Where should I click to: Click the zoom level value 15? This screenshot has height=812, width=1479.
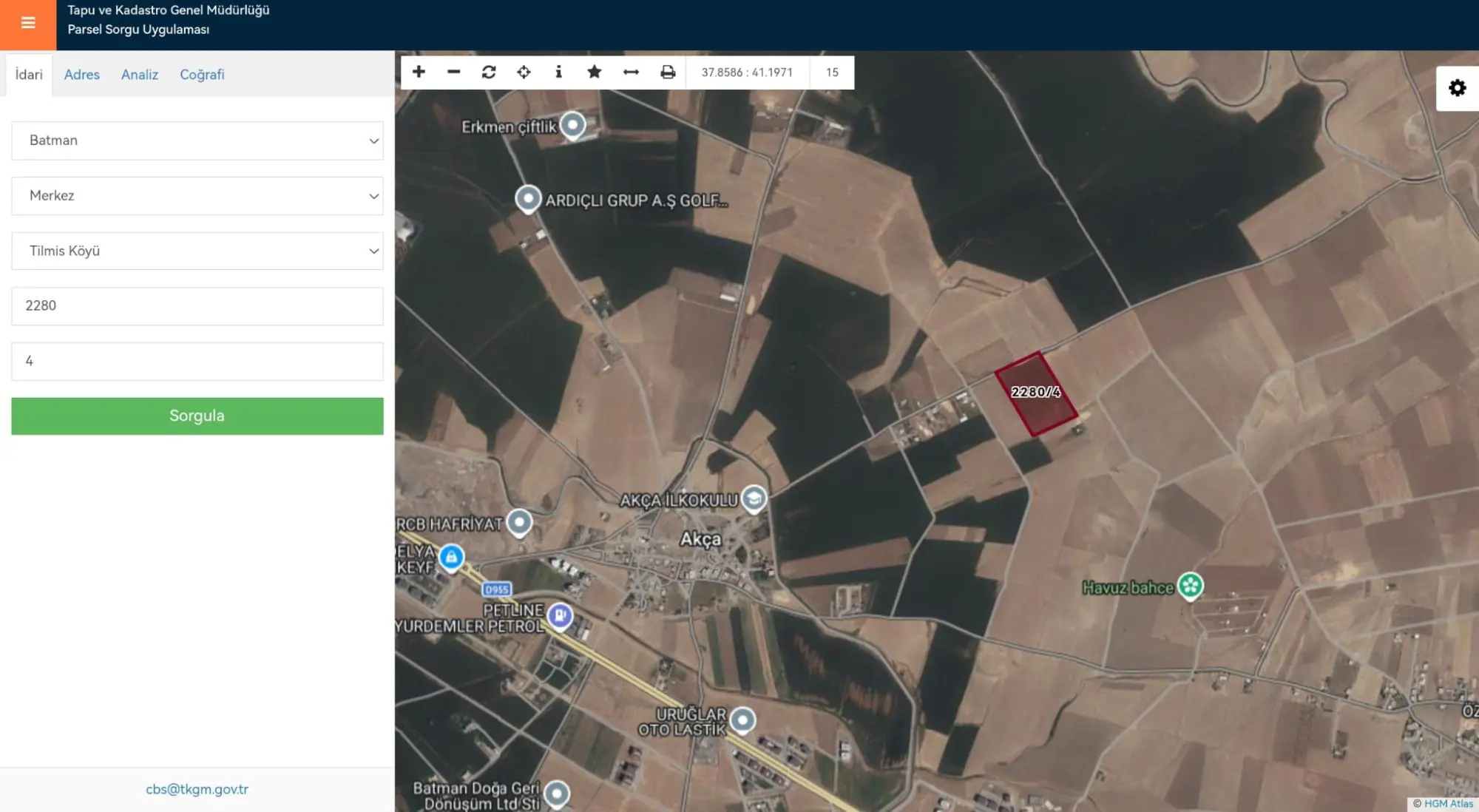click(x=832, y=72)
